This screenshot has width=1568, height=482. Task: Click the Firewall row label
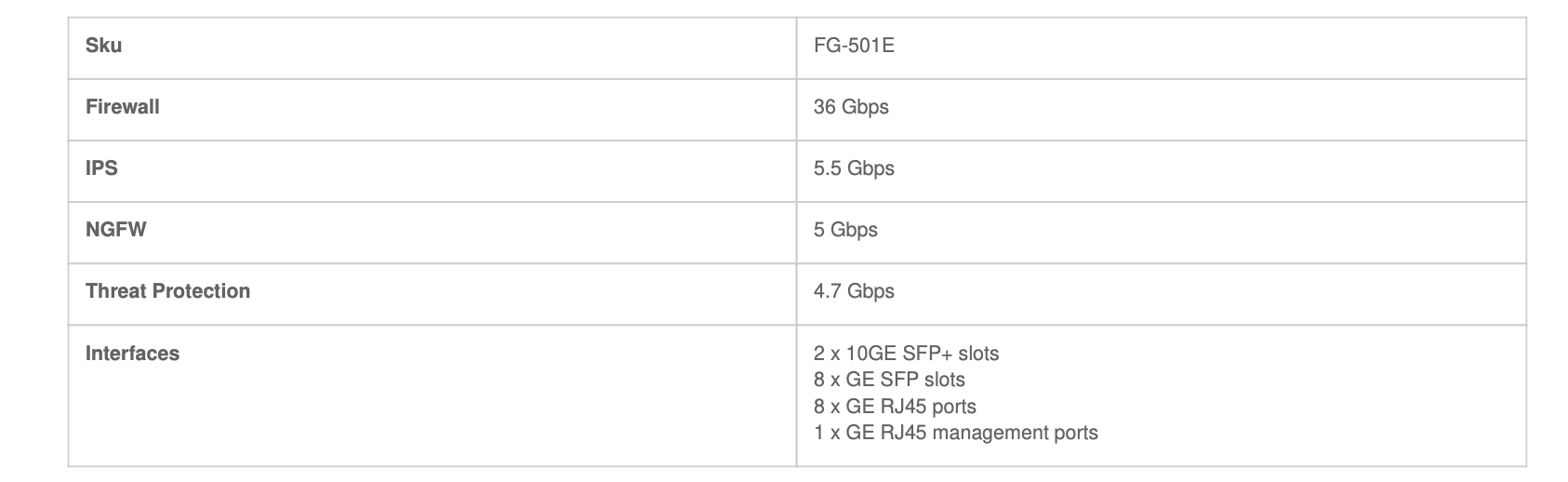pos(123,107)
